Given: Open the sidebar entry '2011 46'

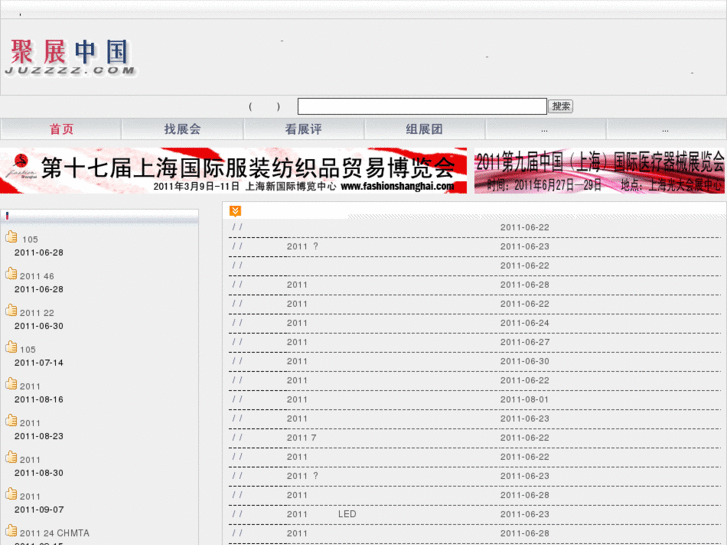Looking at the screenshot, I should point(37,276).
